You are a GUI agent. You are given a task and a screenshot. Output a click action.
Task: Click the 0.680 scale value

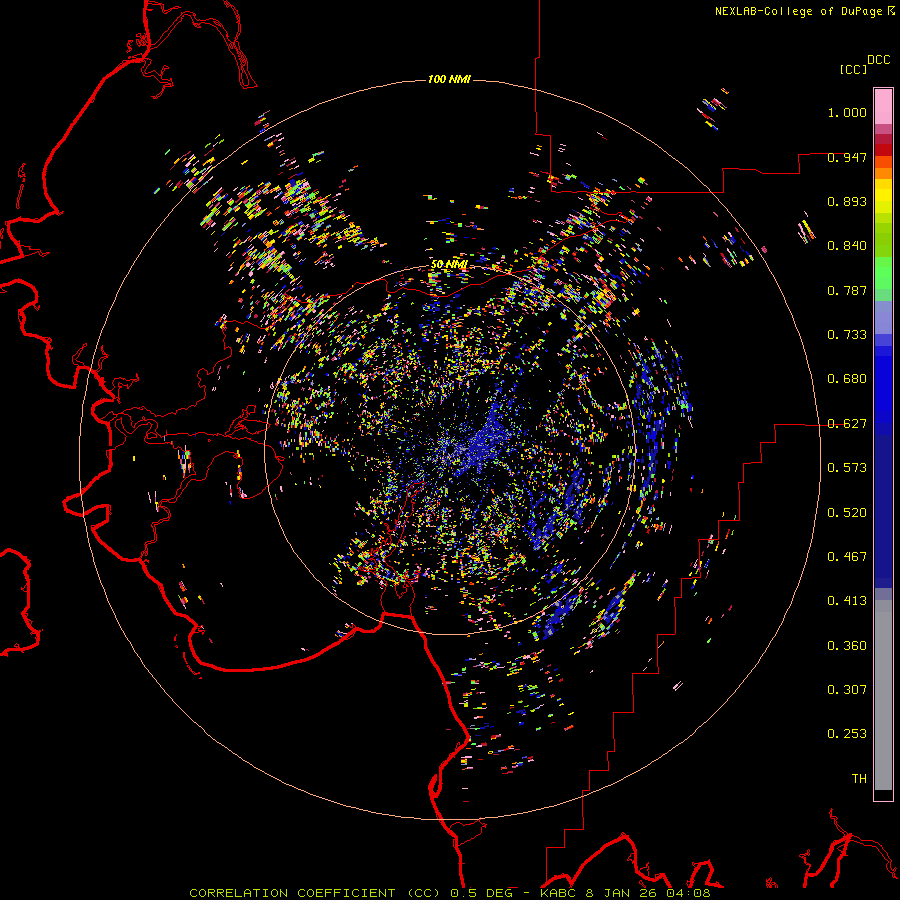[x=847, y=379]
